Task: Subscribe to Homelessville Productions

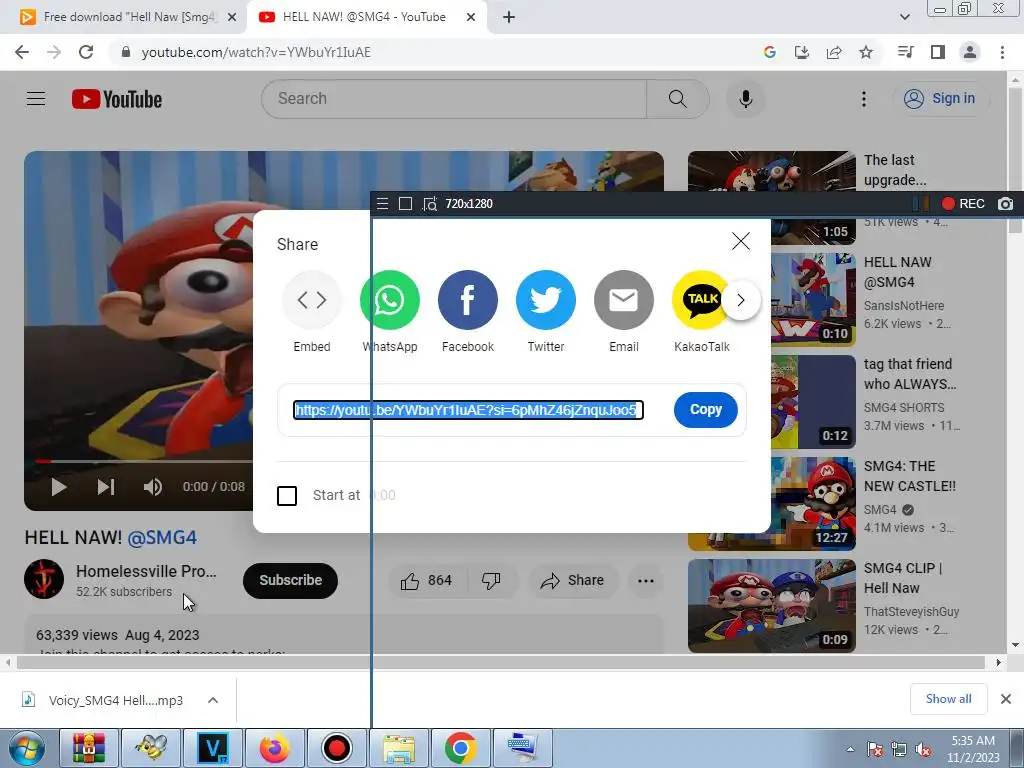Action: [290, 580]
